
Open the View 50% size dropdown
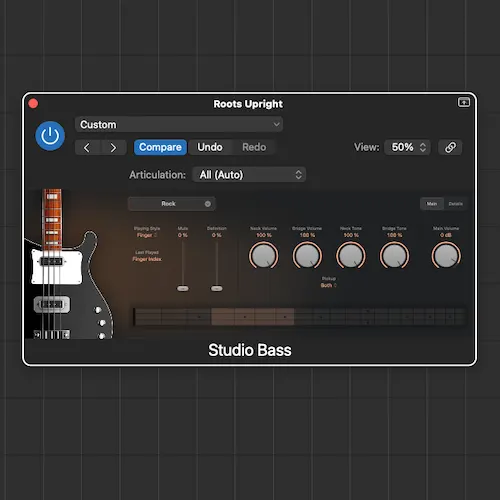tap(407, 147)
